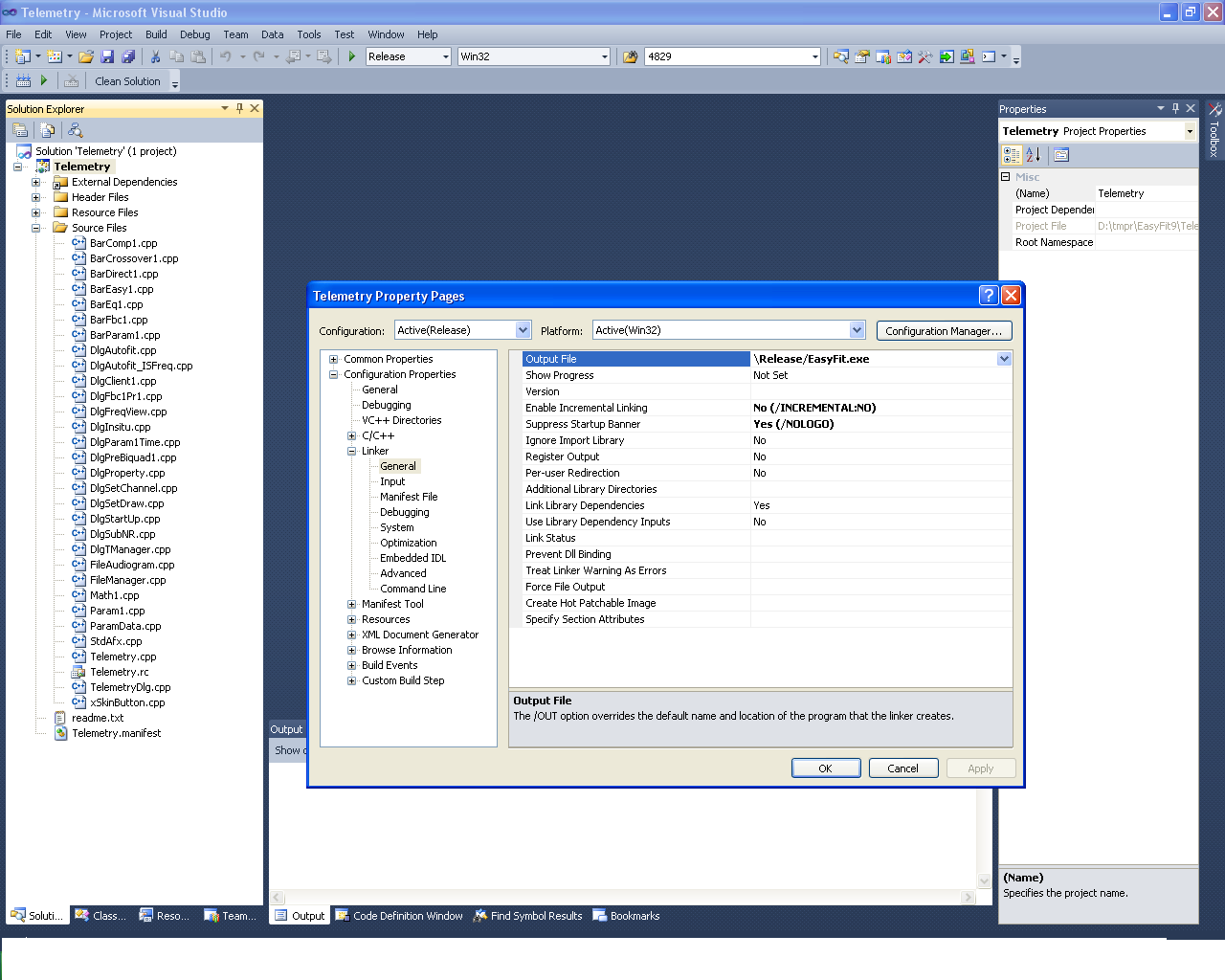Collapse the Misc category in Properties
The width and height of the screenshot is (1225, 980).
[1006, 177]
